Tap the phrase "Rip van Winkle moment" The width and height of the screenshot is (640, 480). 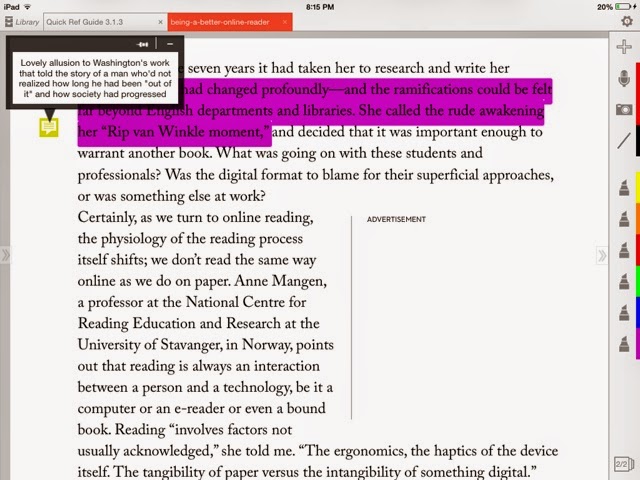pyautogui.click(x=183, y=132)
